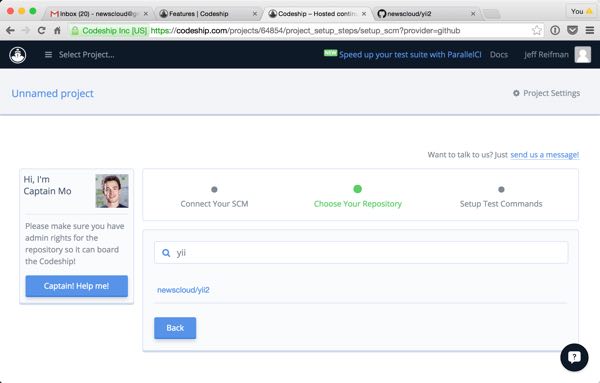Image resolution: width=600 pixels, height=383 pixels.
Task: Click the green lock security icon
Action: tap(75, 31)
